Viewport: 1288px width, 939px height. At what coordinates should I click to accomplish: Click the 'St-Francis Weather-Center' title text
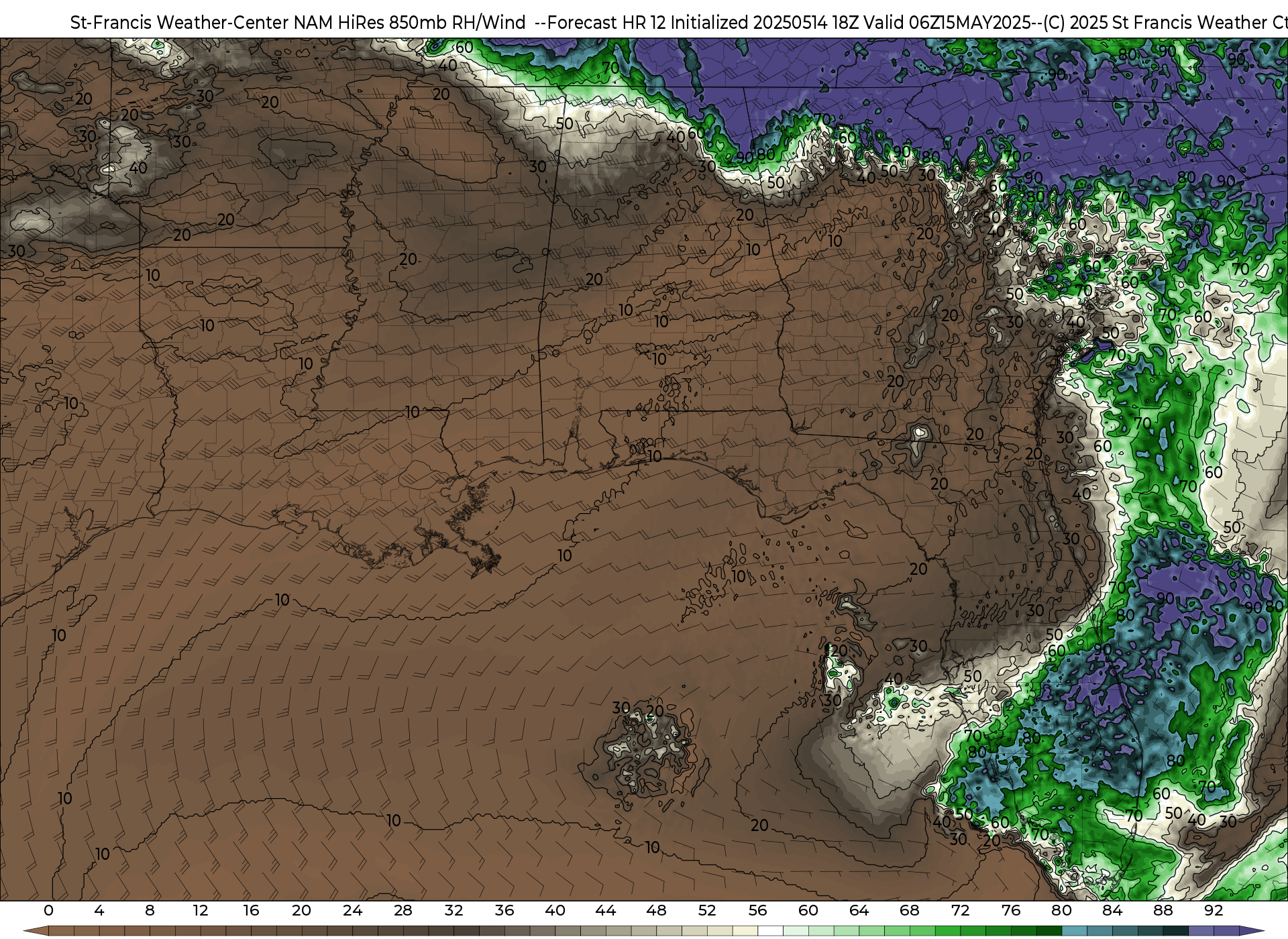click(180, 23)
